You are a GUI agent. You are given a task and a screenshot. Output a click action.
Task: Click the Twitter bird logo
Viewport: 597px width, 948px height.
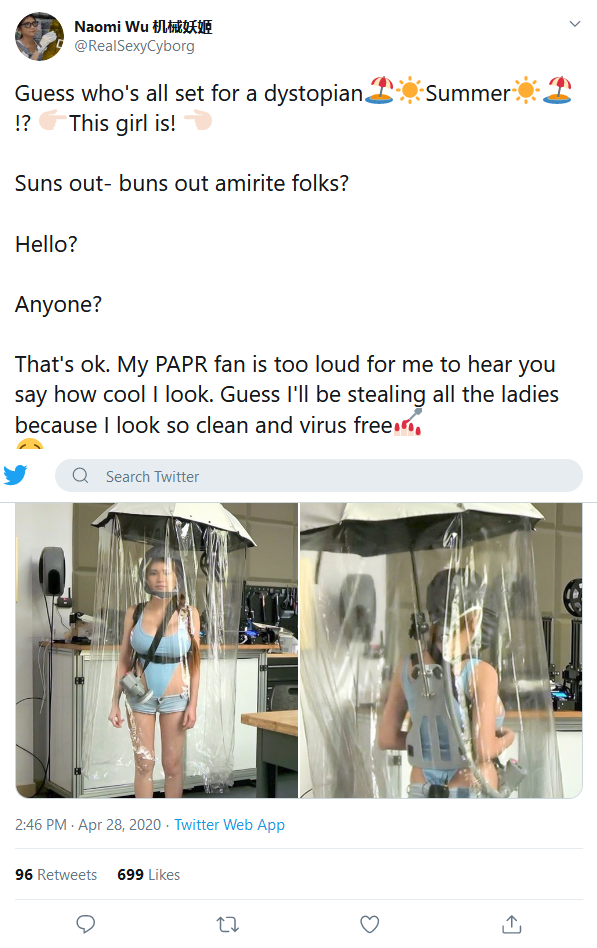click(16, 475)
